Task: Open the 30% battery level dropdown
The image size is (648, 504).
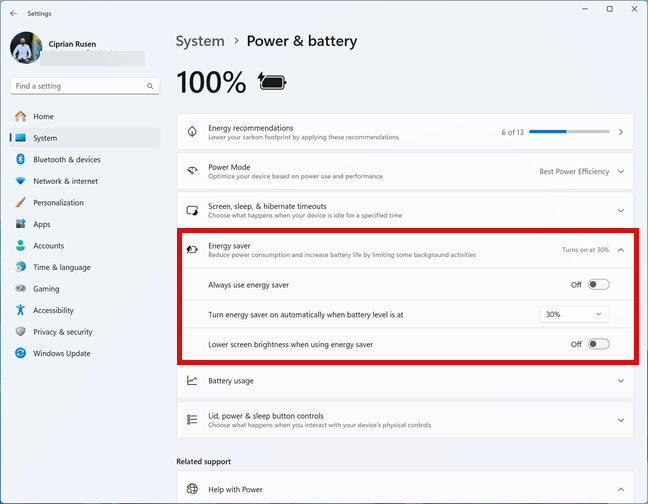Action: pyautogui.click(x=574, y=314)
